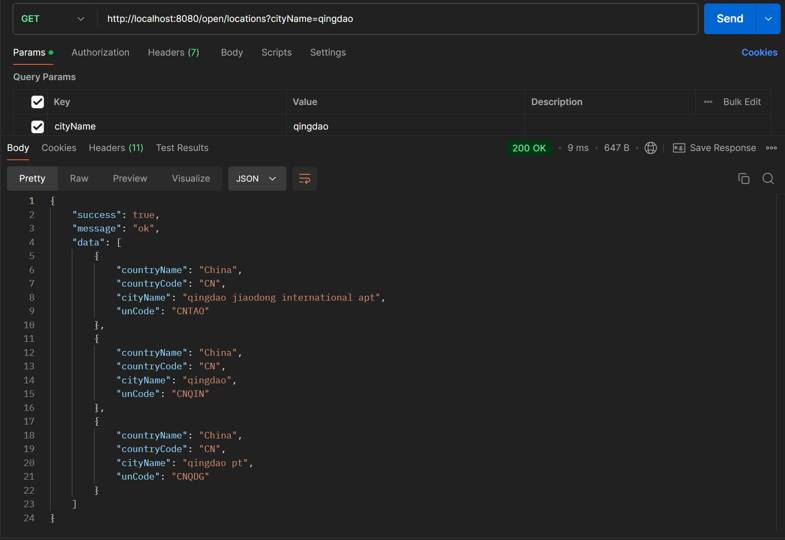Copy the response body with copy icon
Image resolution: width=785 pixels, height=540 pixels.
coord(743,179)
